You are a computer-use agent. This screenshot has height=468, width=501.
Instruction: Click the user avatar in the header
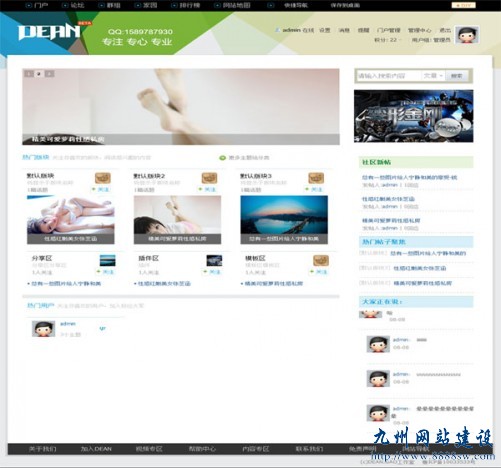coord(467,35)
